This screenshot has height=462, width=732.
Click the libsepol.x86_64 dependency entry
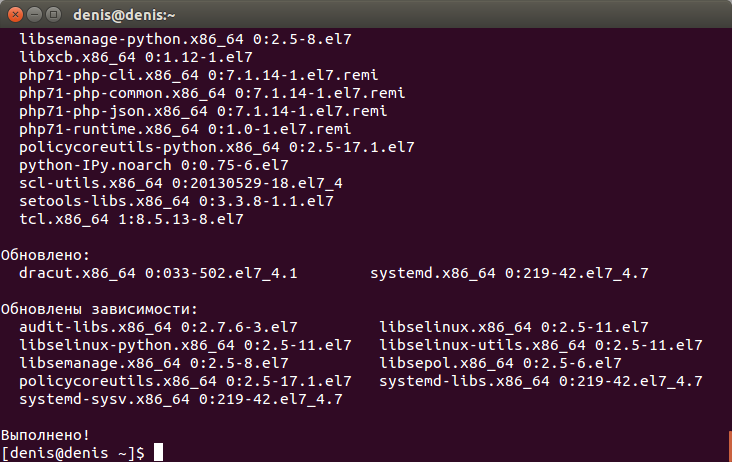pyautogui.click(x=500, y=363)
